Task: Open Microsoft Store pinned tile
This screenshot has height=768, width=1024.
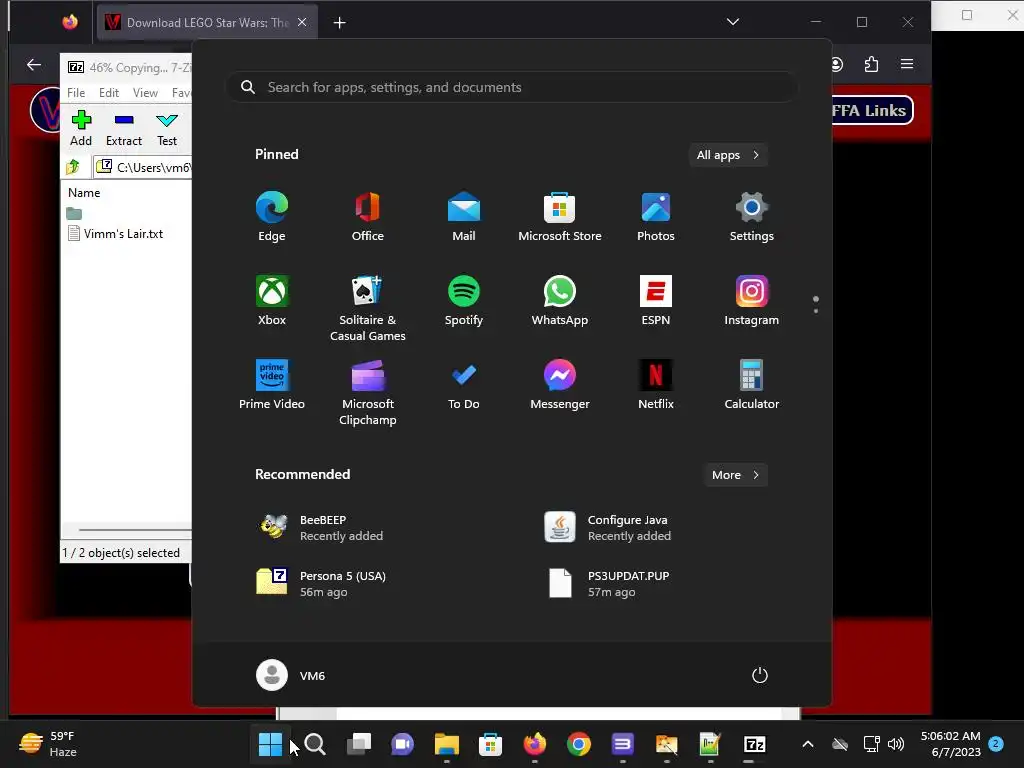Action: point(560,216)
